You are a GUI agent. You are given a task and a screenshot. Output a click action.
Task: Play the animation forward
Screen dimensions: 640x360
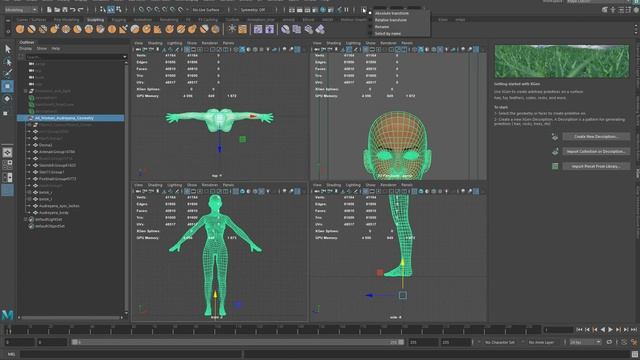click(611, 330)
